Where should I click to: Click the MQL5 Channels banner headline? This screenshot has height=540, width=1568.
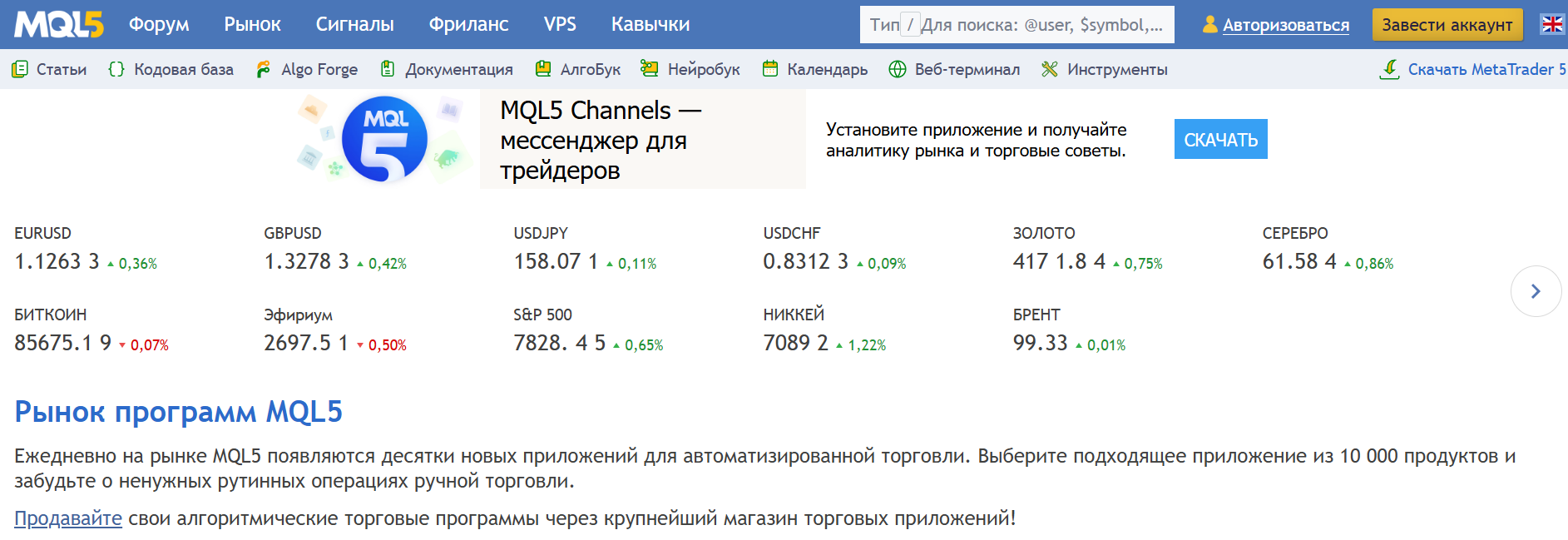(601, 140)
